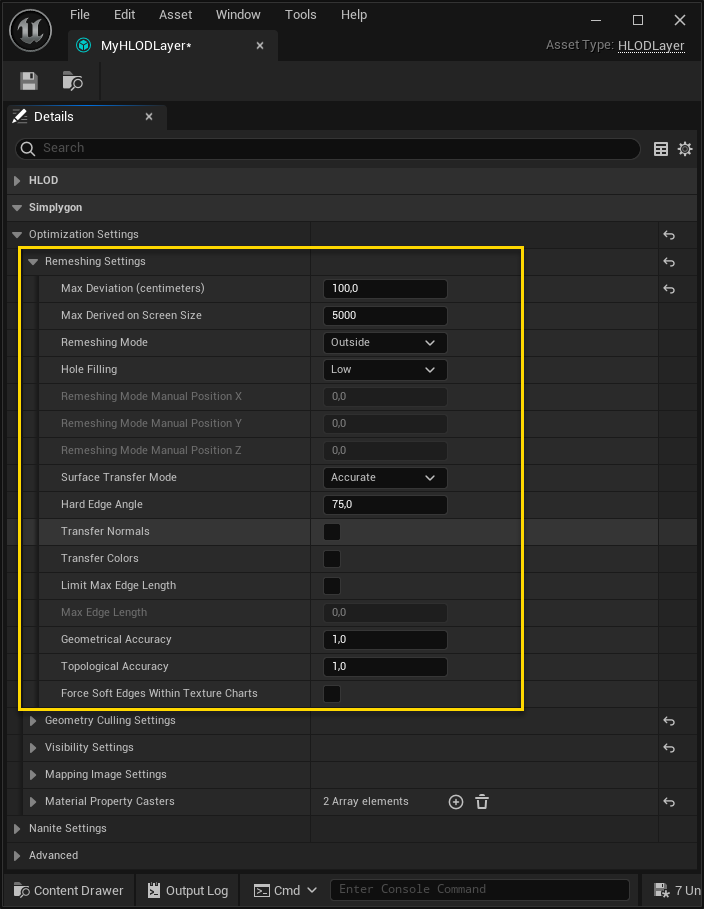704x909 pixels.
Task: Open the Asset menu
Action: tap(175, 14)
